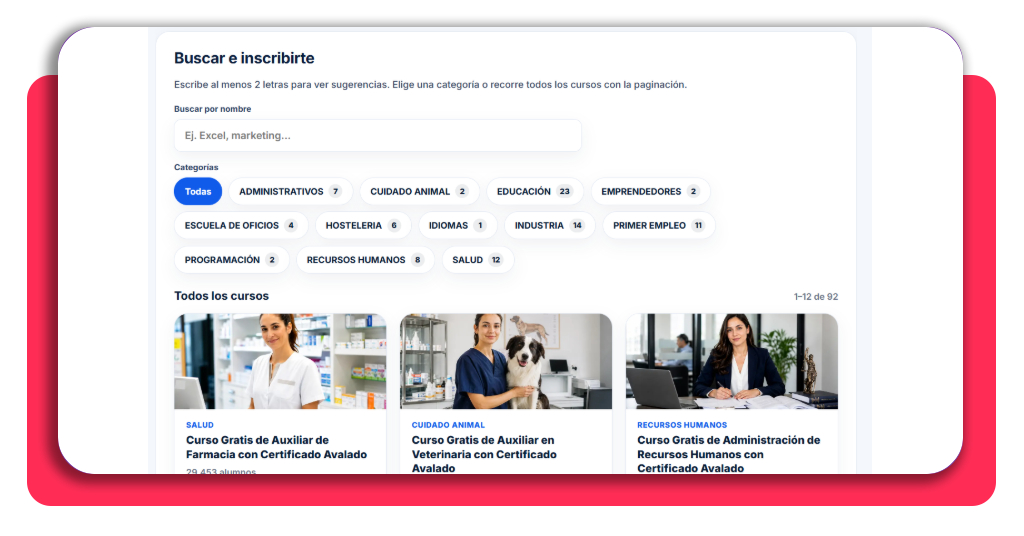Open 'Curso Gratis de Auxiliar en Veterinaria' title
1024x536 pixels.
pos(484,454)
